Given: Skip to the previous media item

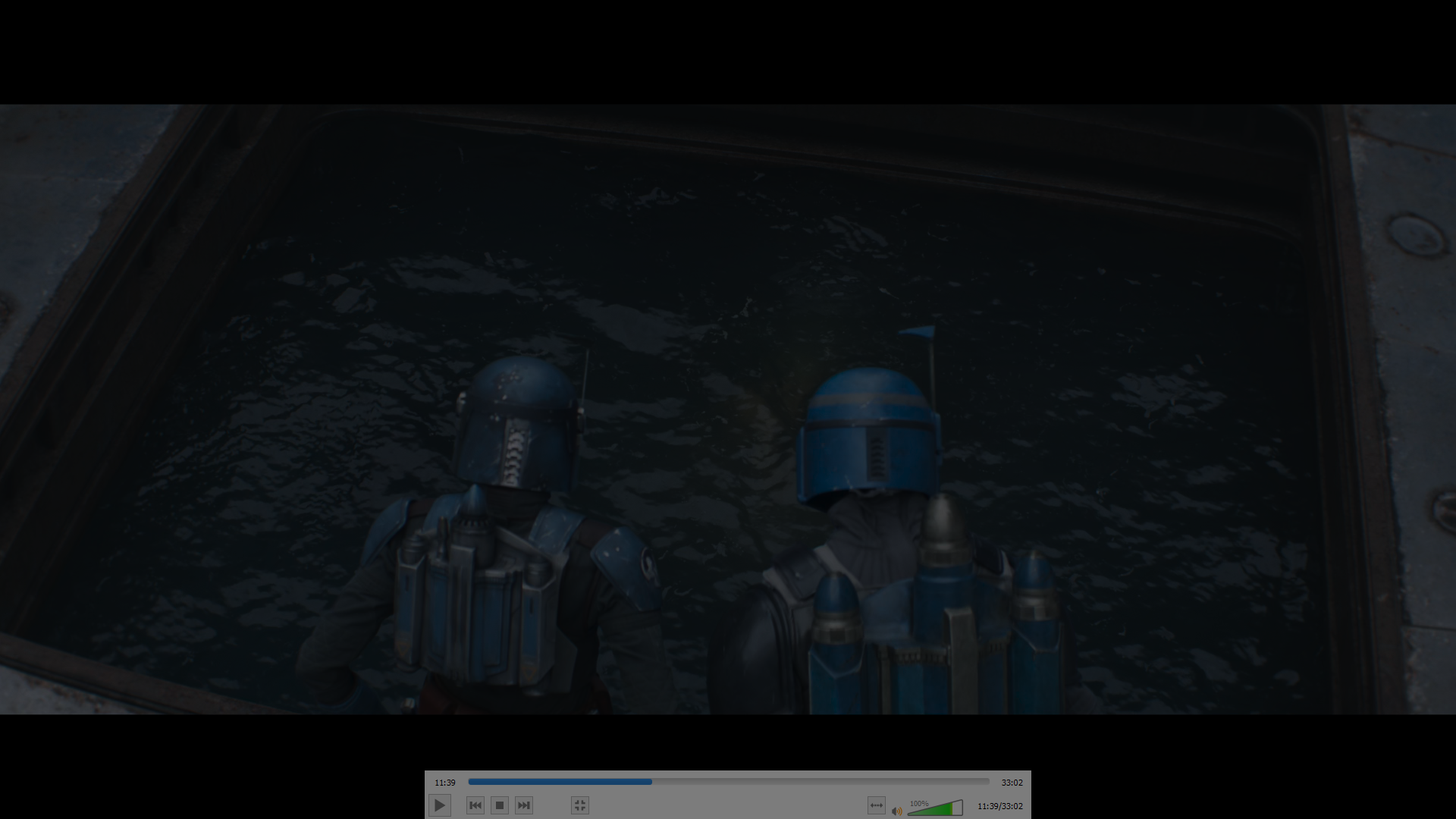Looking at the screenshot, I should [475, 805].
